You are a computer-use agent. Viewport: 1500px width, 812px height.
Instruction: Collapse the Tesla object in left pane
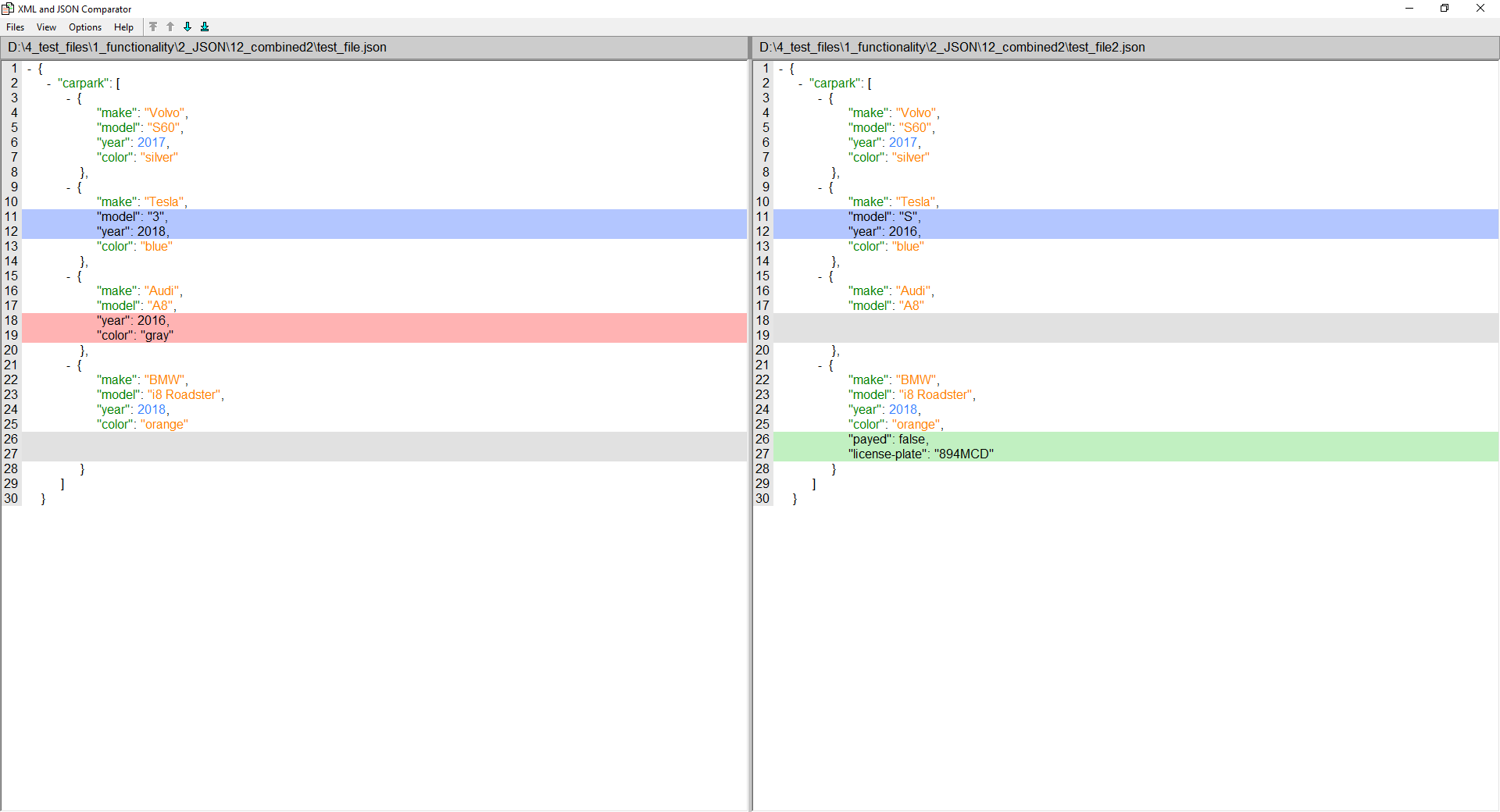(69, 187)
